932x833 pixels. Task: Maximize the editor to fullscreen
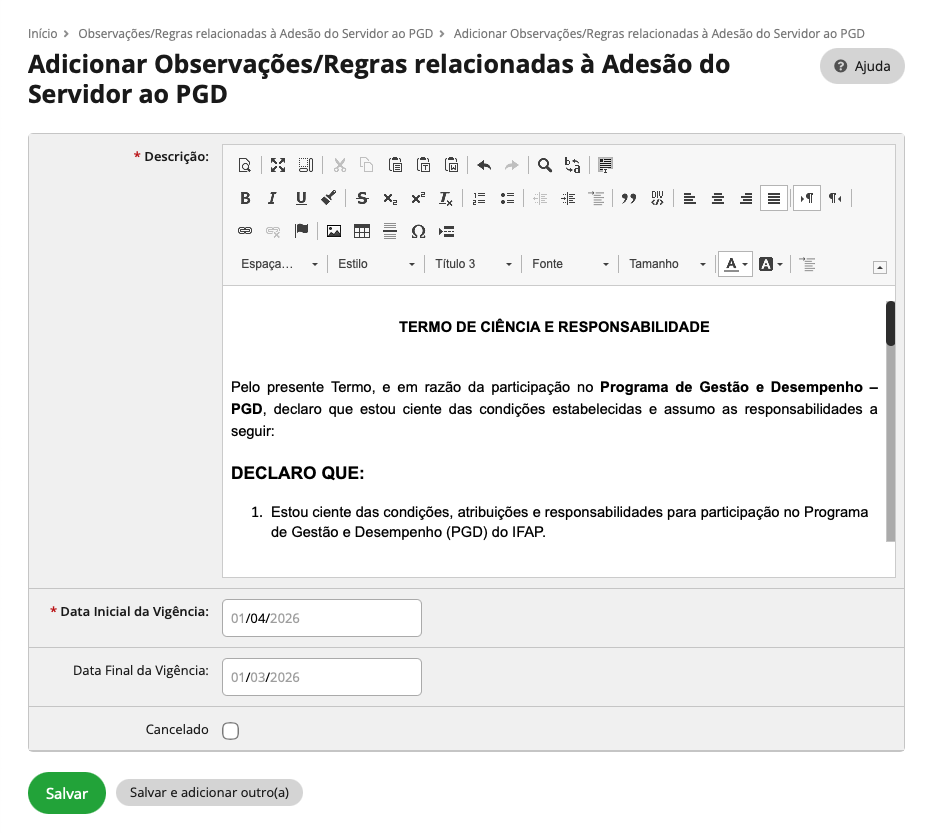point(278,165)
